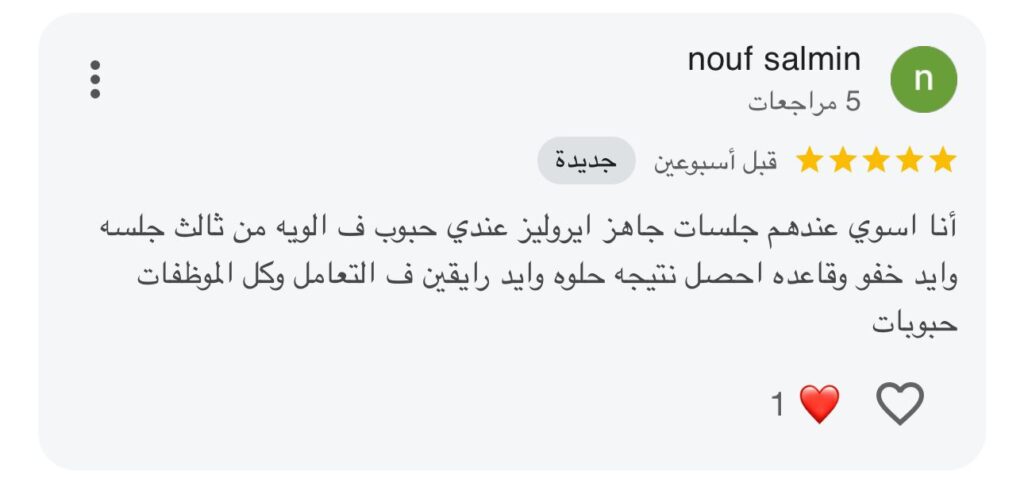Screen dimensions: 1024x495
Task: Click the second star from the left
Action: pyautogui.click(x=843, y=160)
